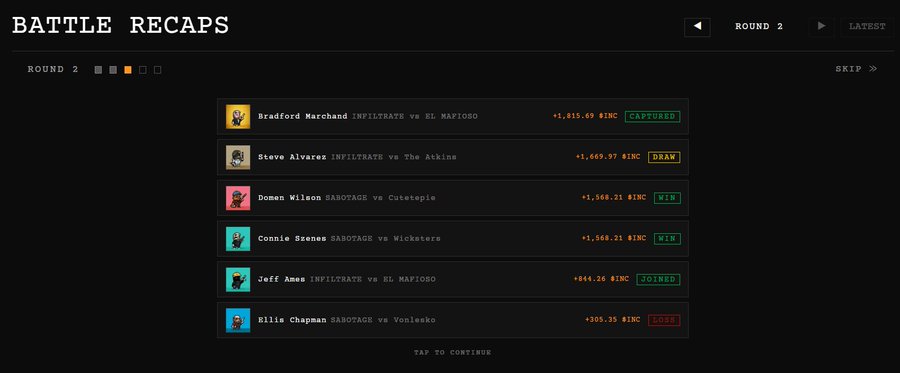Click the WIN badge on Domen Wilson's row

(x=667, y=198)
